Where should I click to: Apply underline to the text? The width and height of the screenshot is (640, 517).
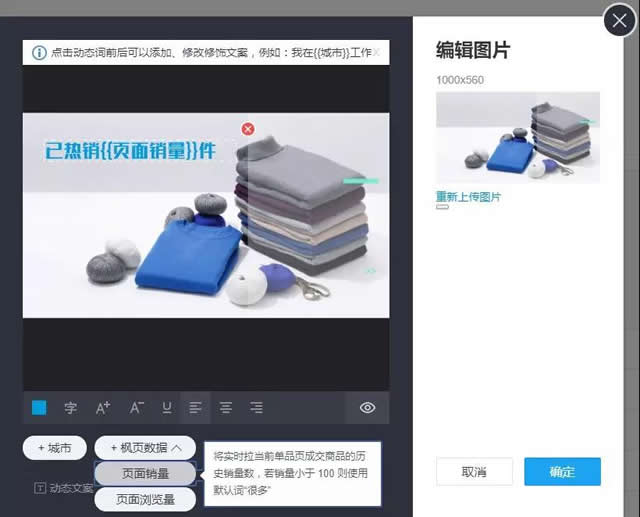(x=167, y=408)
